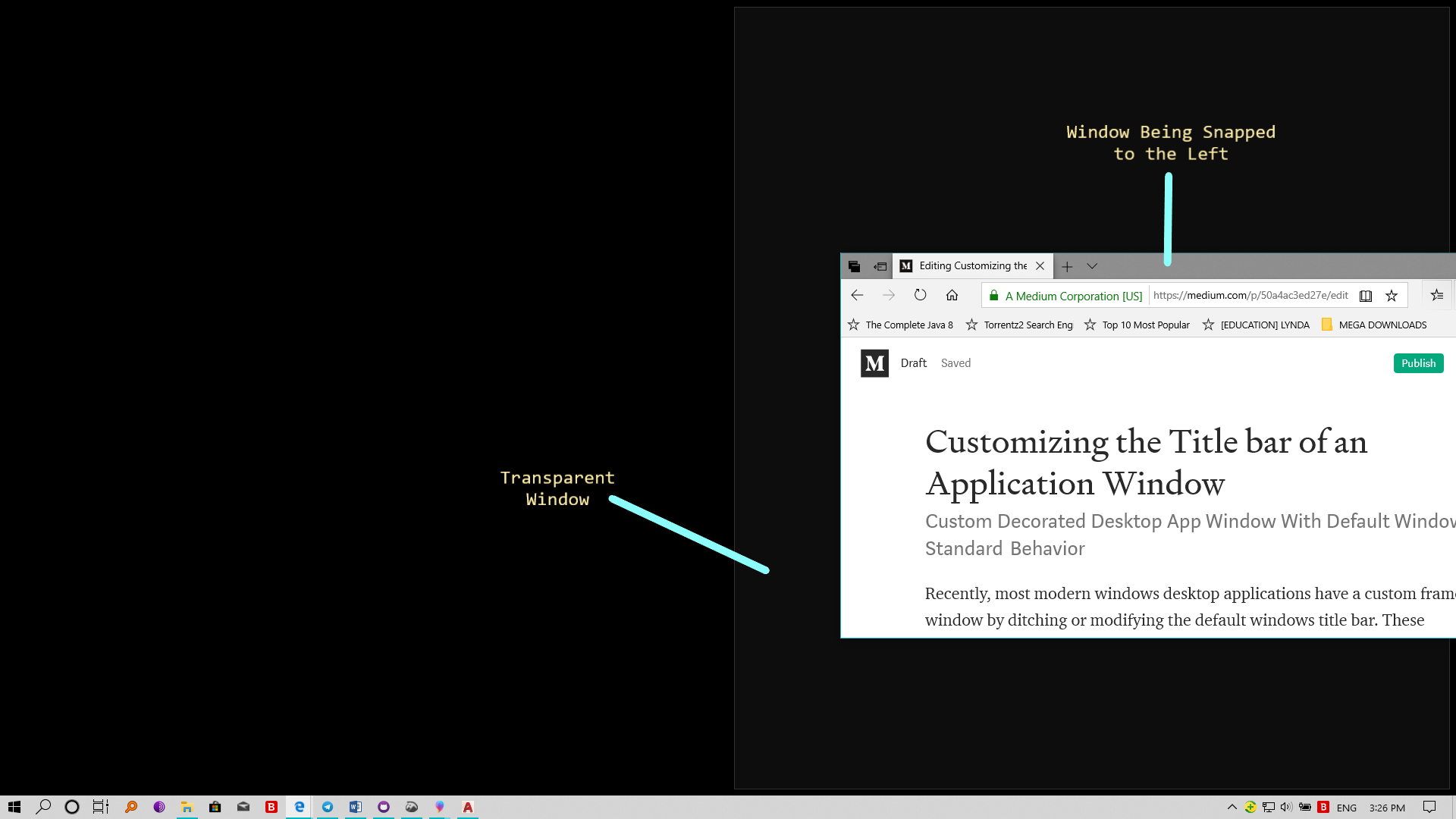The image size is (1456, 819).
Task: Select the Editing Customizing the tab
Action: click(x=972, y=266)
